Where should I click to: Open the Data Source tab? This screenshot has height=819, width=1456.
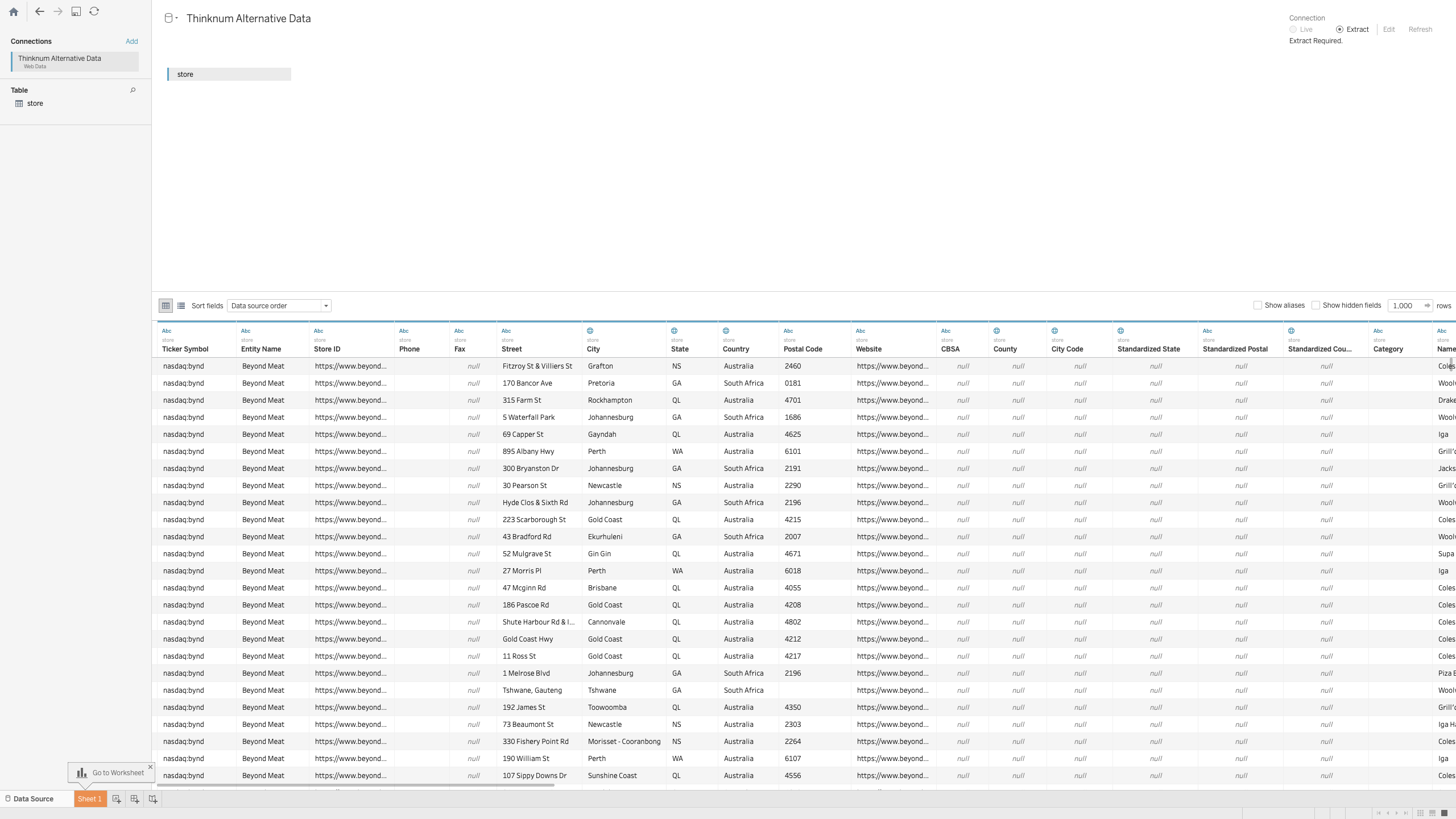coord(33,799)
